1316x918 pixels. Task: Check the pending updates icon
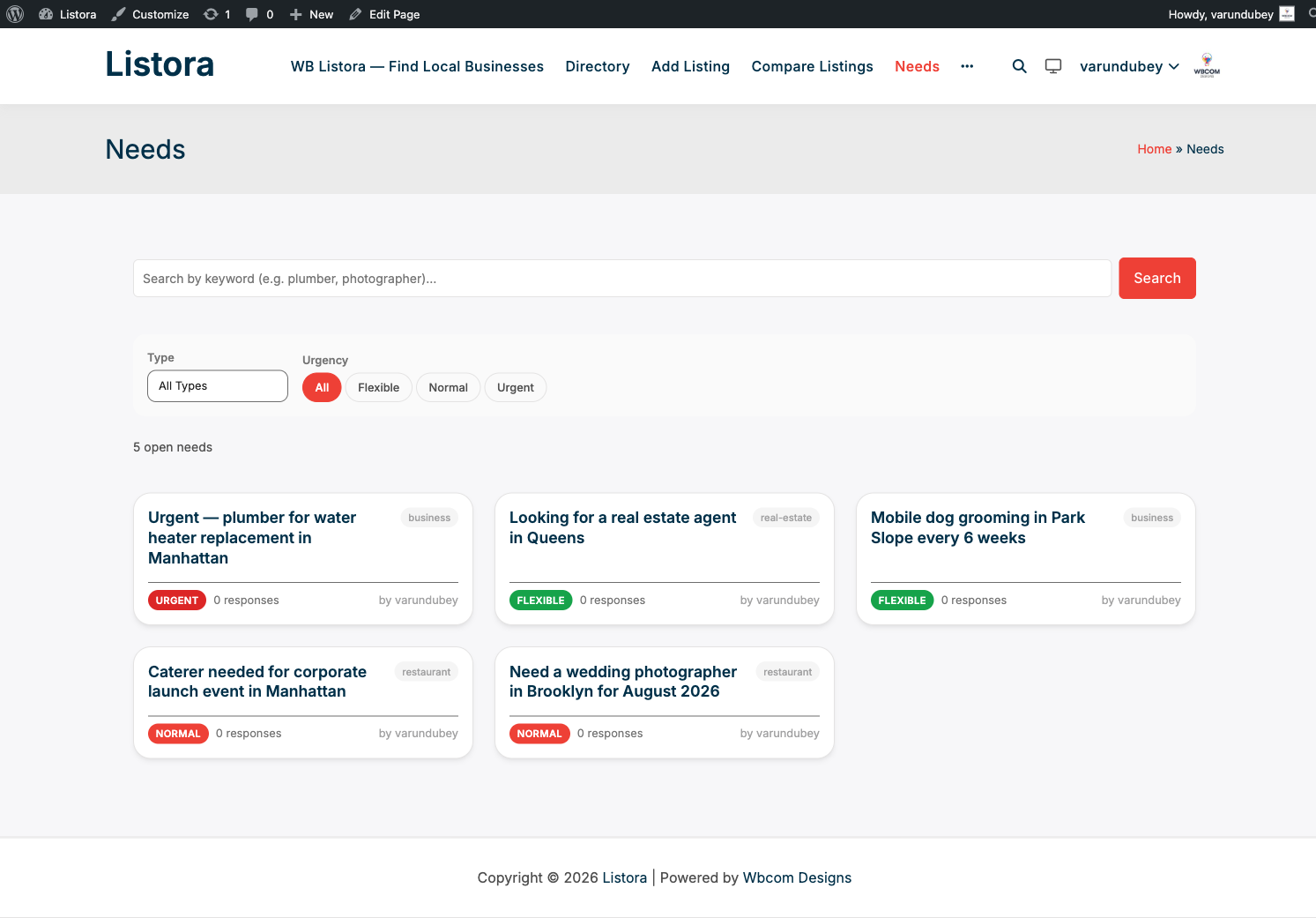pyautogui.click(x=217, y=14)
